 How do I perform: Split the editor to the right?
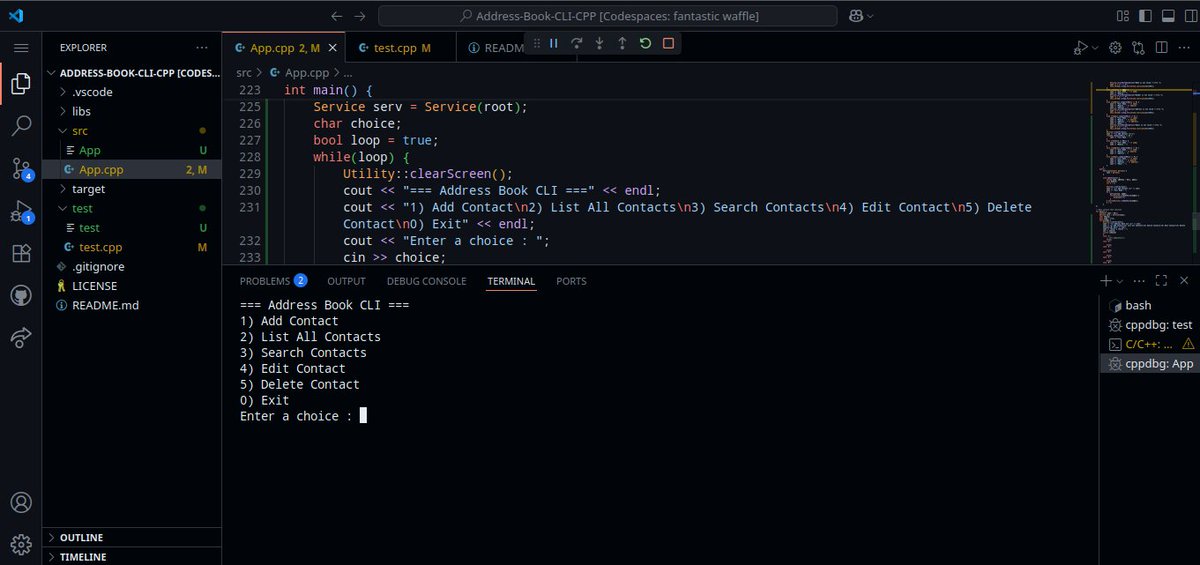click(x=1161, y=47)
